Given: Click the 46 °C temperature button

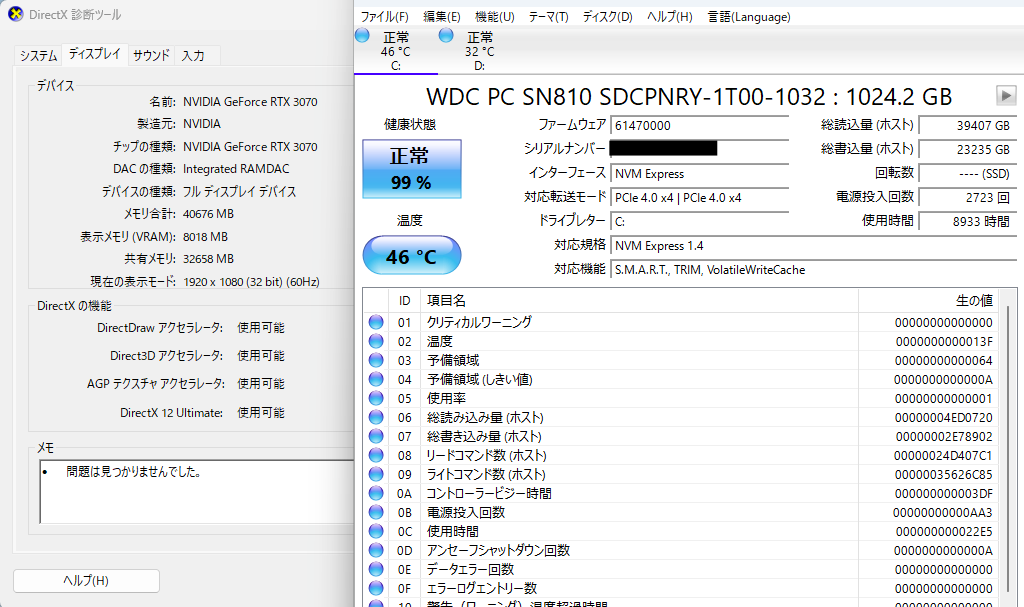Looking at the screenshot, I should 411,255.
